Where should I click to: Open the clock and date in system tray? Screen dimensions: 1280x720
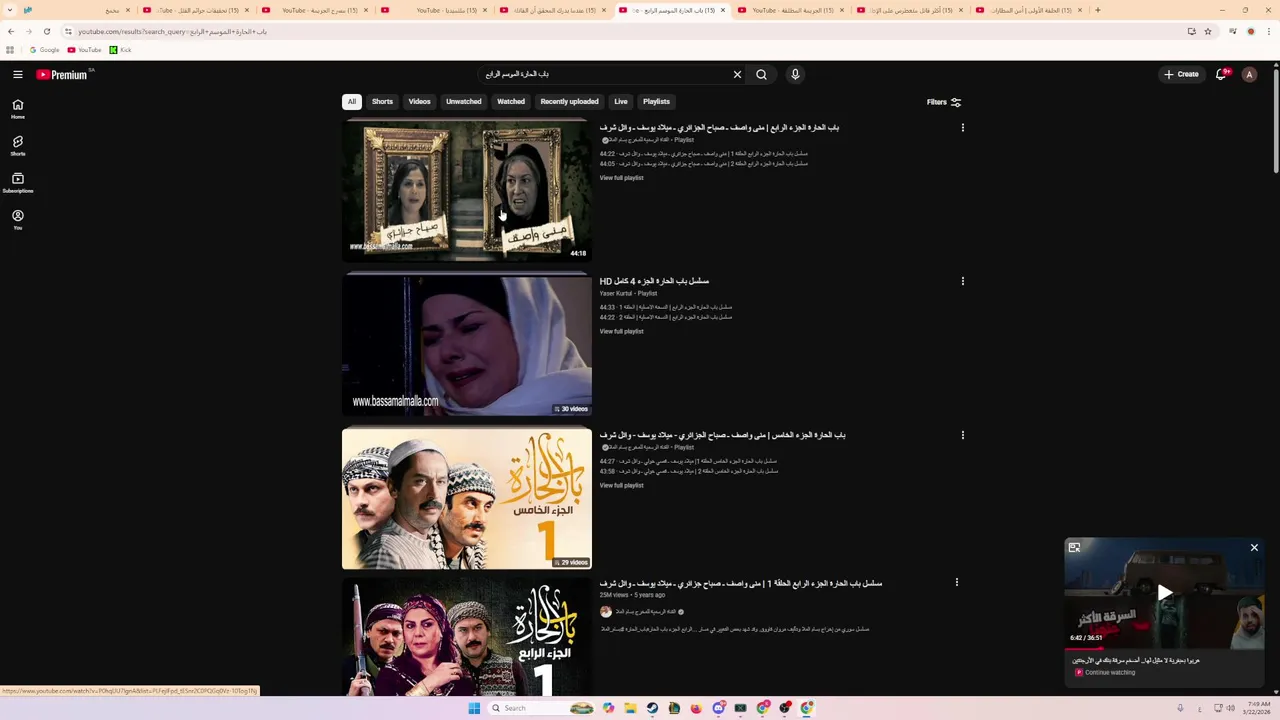1257,708
